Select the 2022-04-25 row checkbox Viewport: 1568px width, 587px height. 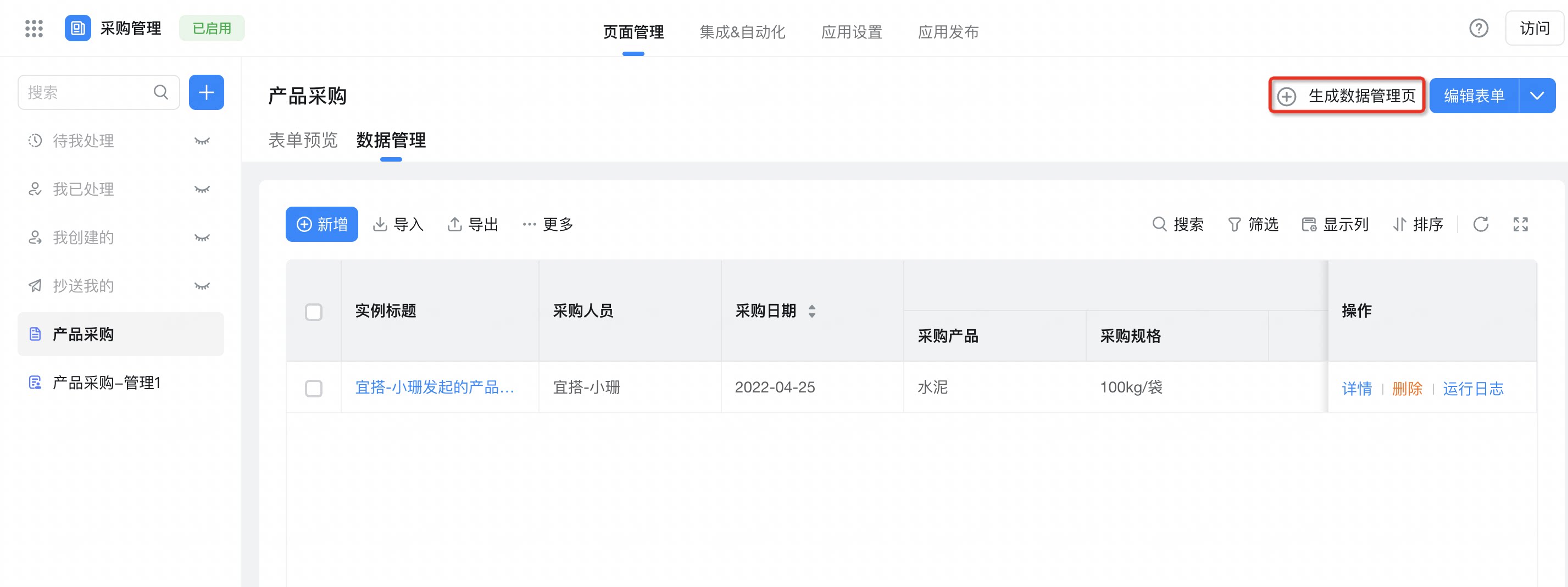tap(314, 388)
